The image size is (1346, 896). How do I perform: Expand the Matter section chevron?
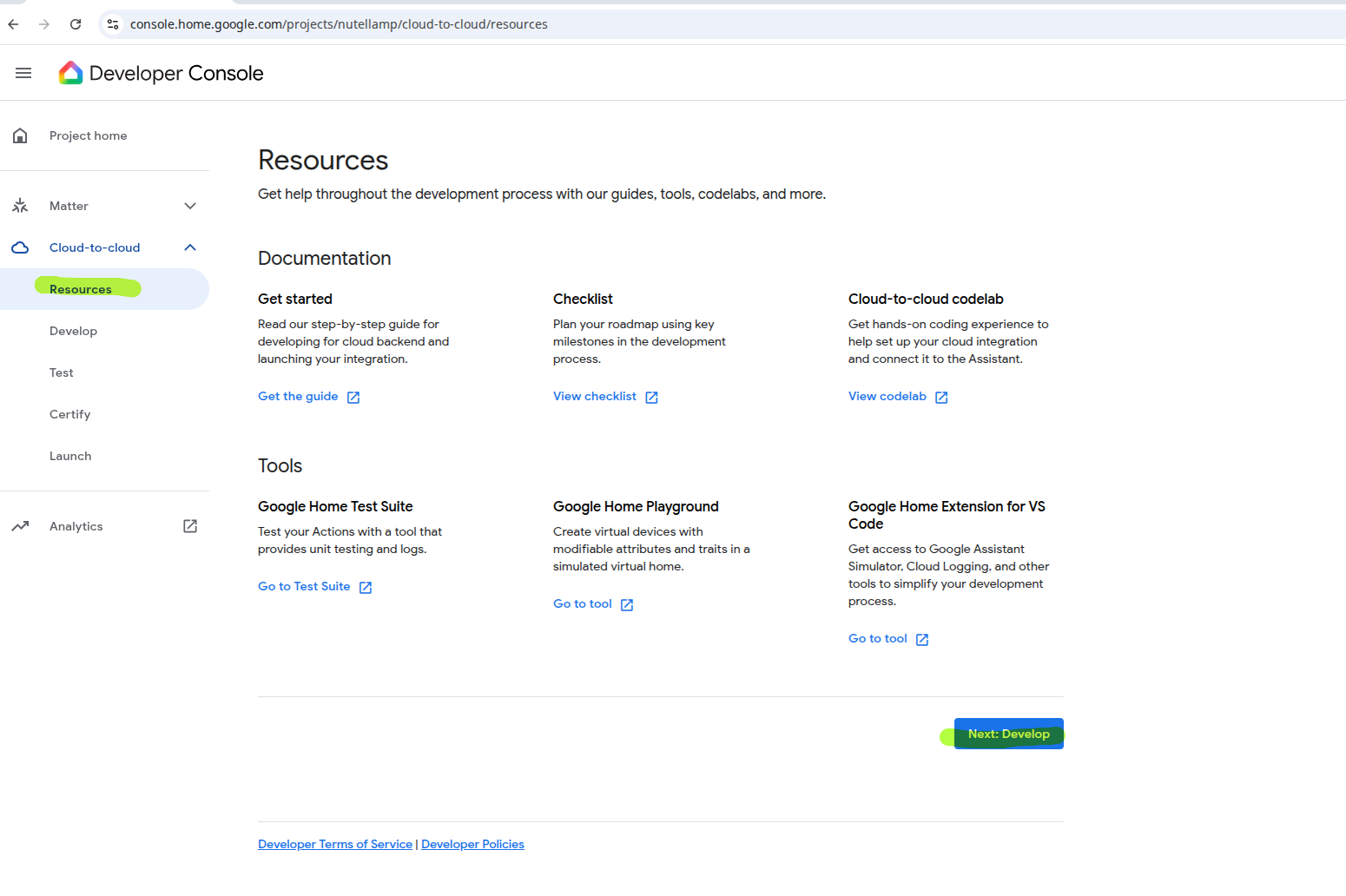pos(190,207)
